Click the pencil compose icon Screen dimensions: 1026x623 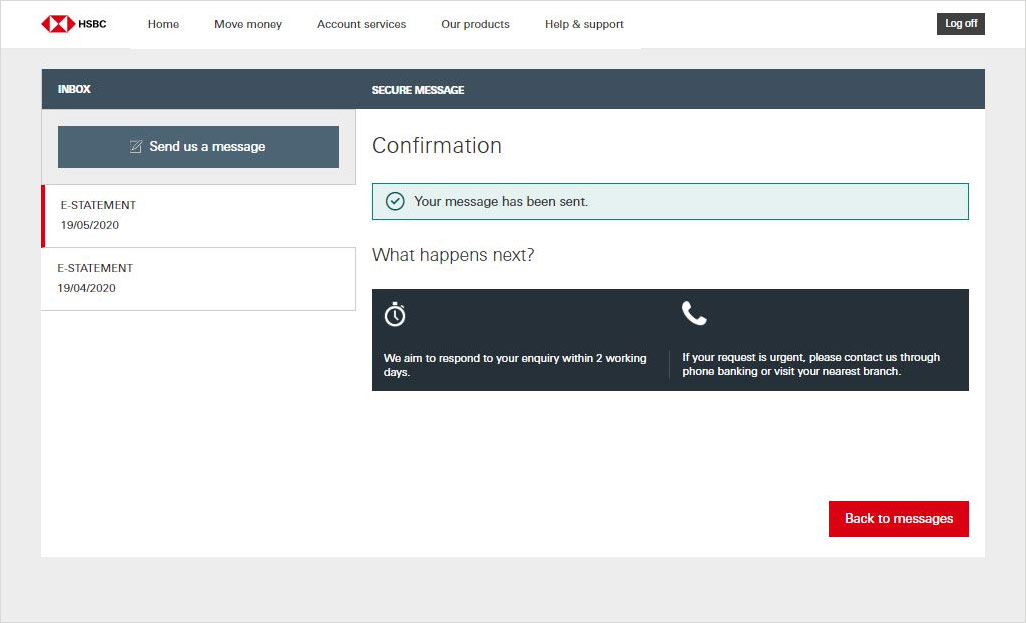click(x=135, y=147)
